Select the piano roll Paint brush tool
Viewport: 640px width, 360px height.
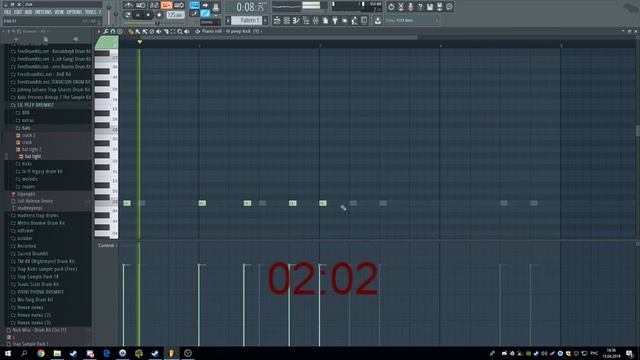[138, 31]
